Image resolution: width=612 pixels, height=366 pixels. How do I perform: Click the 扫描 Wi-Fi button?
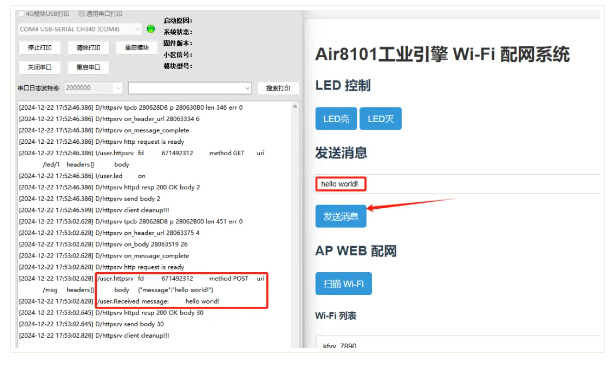tap(343, 284)
